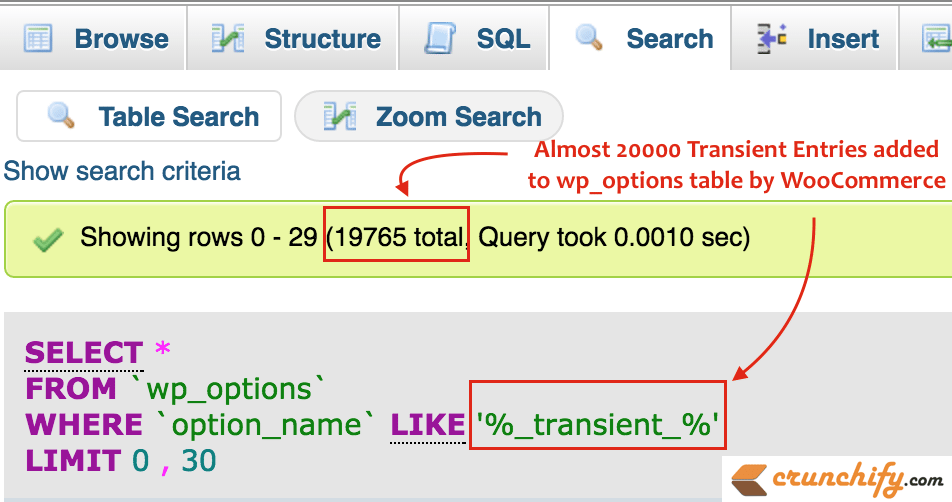This screenshot has height=502, width=952.
Task: Click the Structure tab icon
Action: (x=228, y=39)
